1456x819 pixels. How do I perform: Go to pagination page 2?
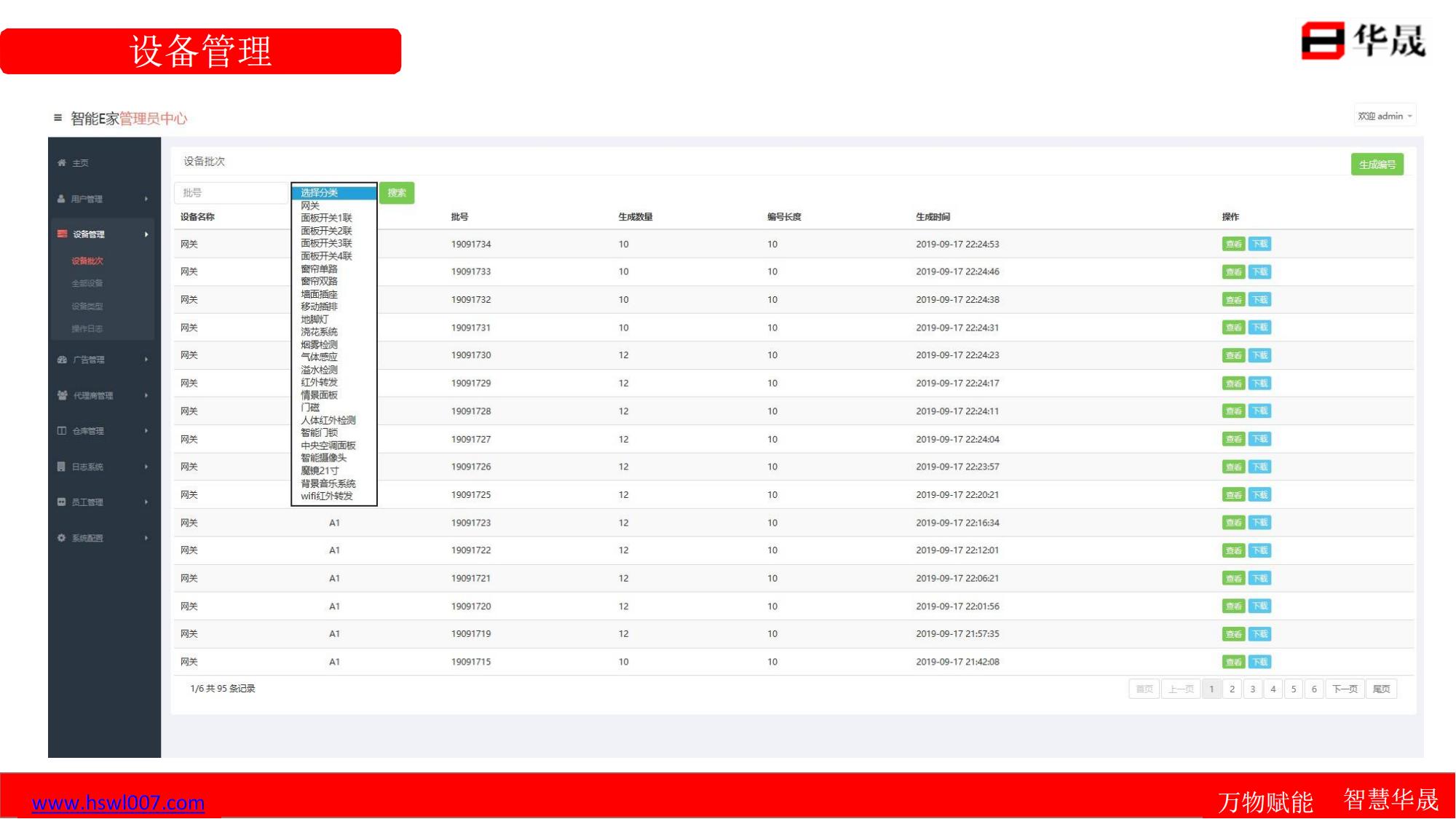(x=1232, y=689)
